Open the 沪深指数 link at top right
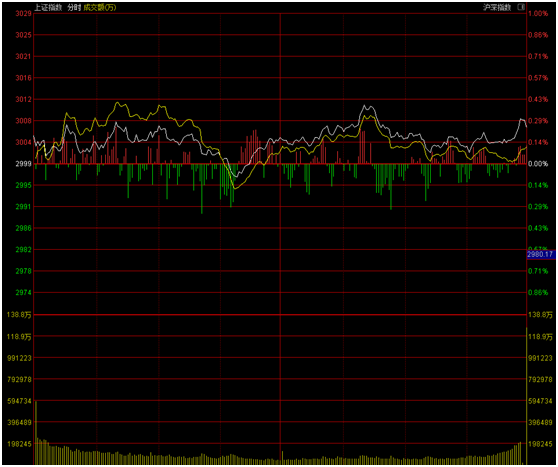This screenshot has height=467, width=558. pyautogui.click(x=497, y=7)
